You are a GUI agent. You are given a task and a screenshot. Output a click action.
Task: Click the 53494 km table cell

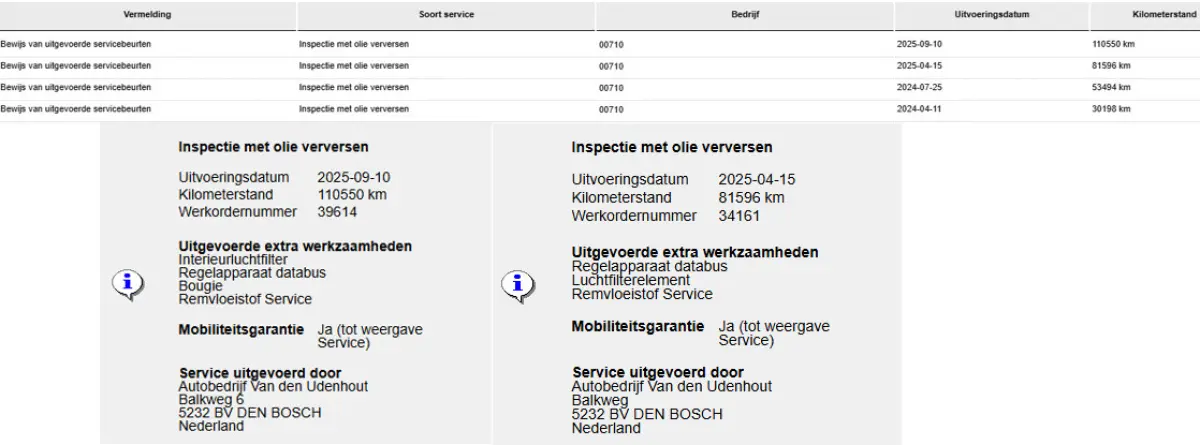pos(1112,87)
